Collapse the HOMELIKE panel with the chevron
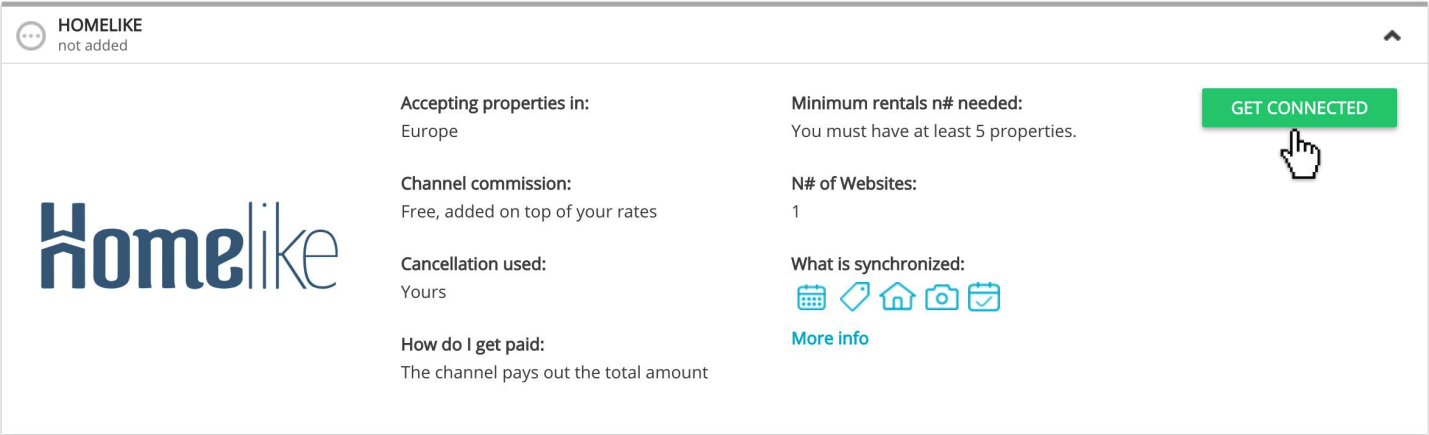The image size is (1429, 435). click(x=1391, y=35)
